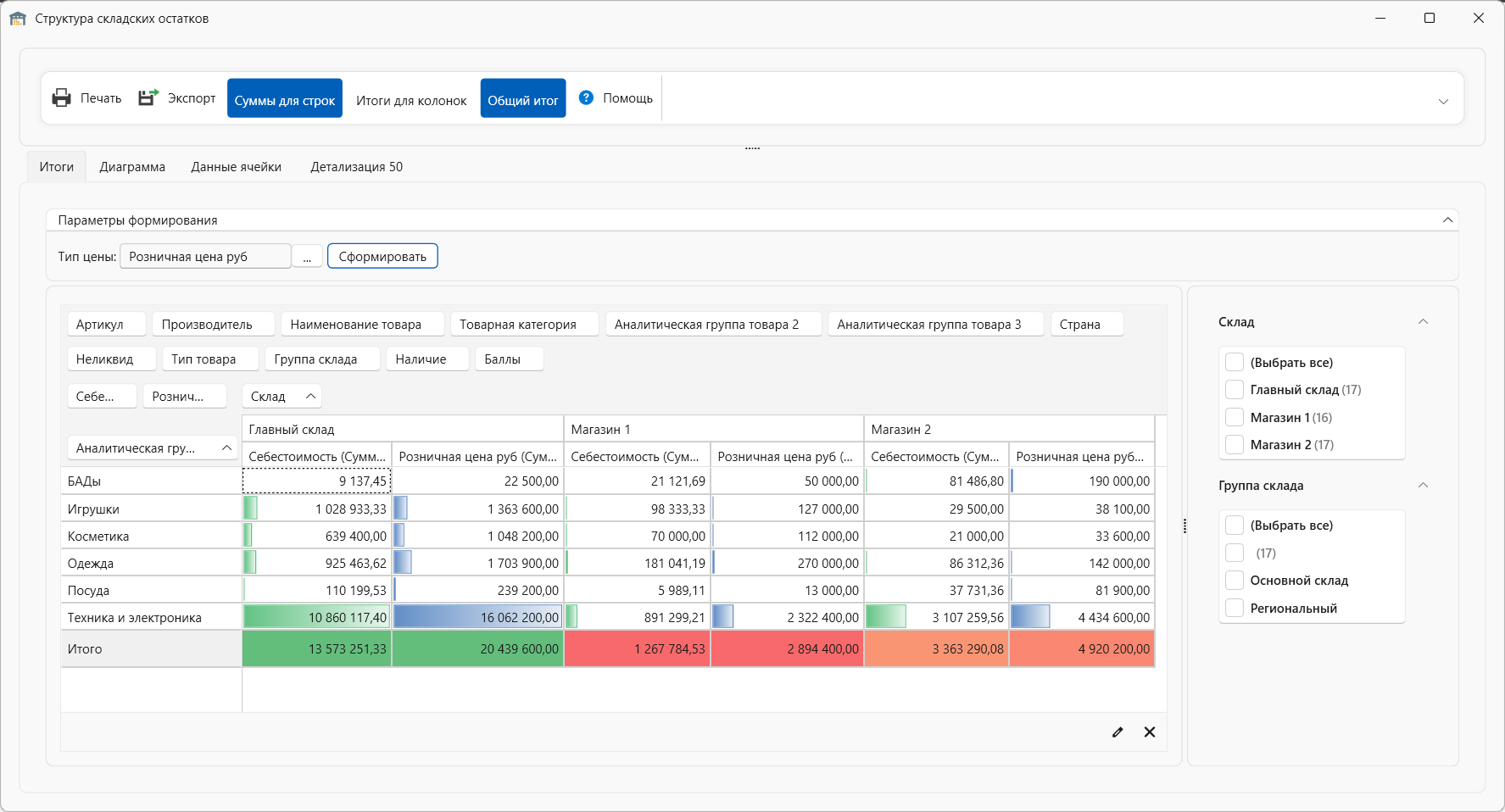Select the Тип товара field chip
This screenshot has width=1505, height=812.
[x=211, y=359]
